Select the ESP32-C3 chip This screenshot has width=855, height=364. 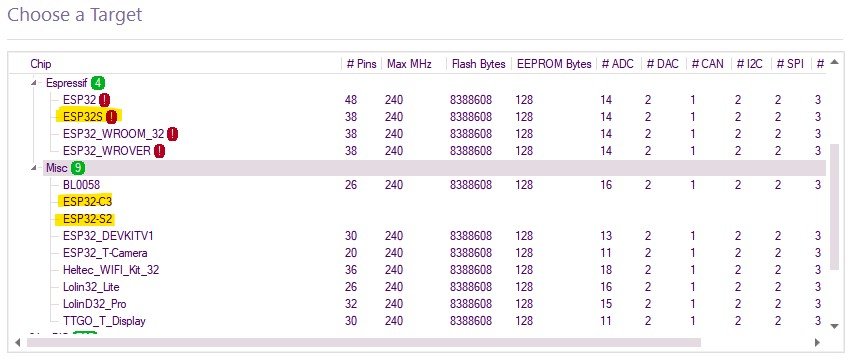(x=87, y=202)
